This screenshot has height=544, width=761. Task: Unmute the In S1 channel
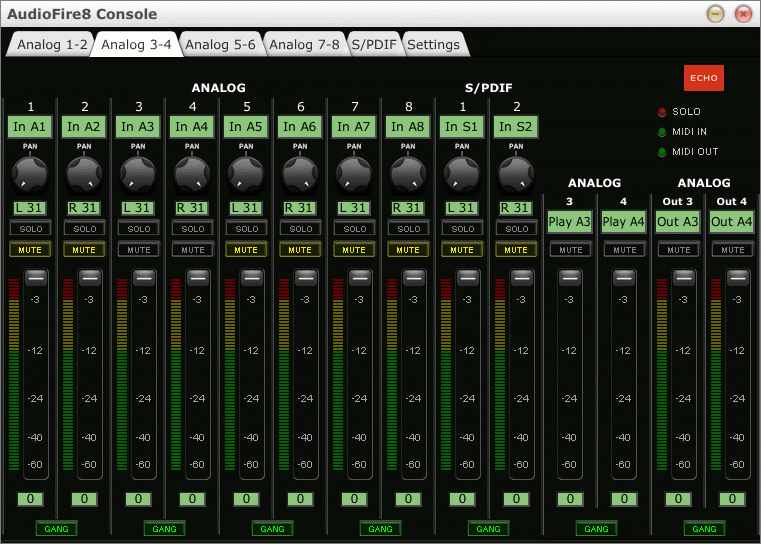tap(463, 250)
